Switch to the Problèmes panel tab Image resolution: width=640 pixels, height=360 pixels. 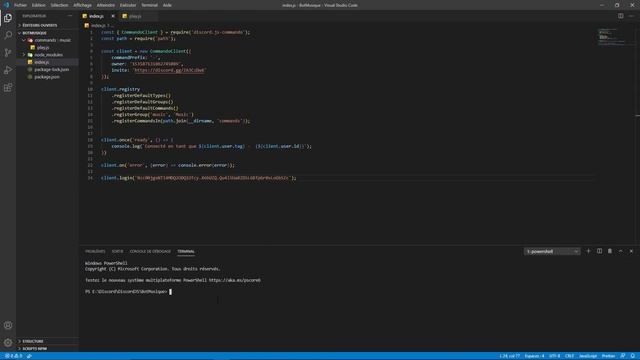click(95, 251)
